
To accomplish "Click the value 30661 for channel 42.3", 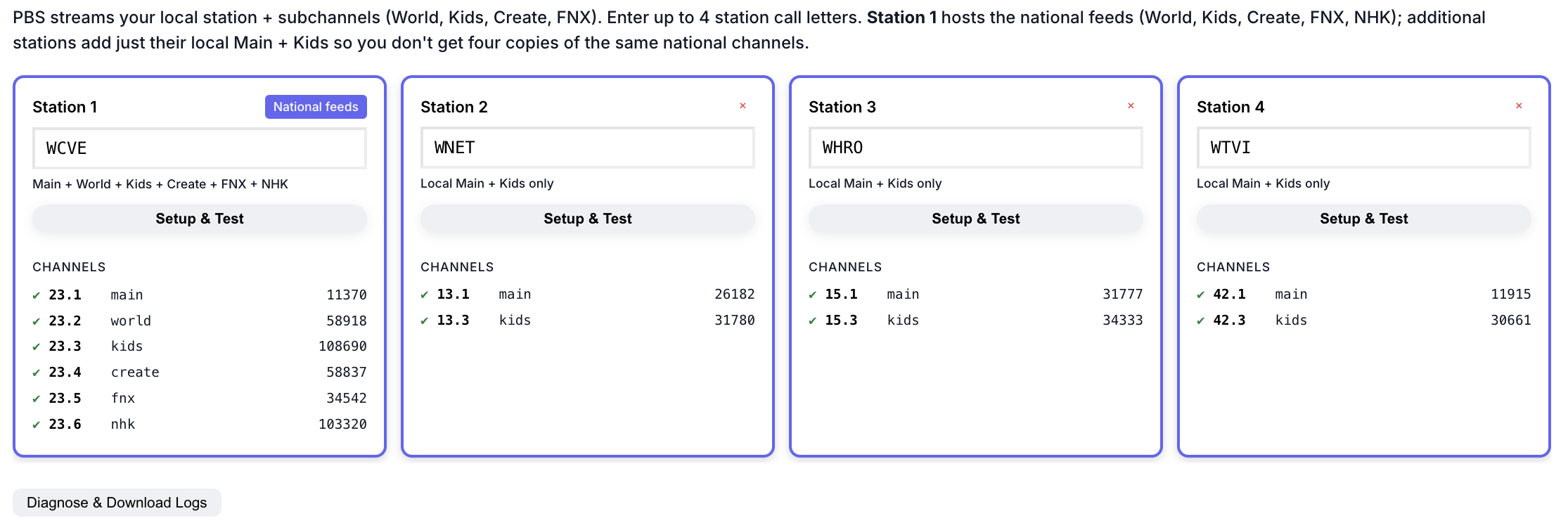I will 1511,321.
